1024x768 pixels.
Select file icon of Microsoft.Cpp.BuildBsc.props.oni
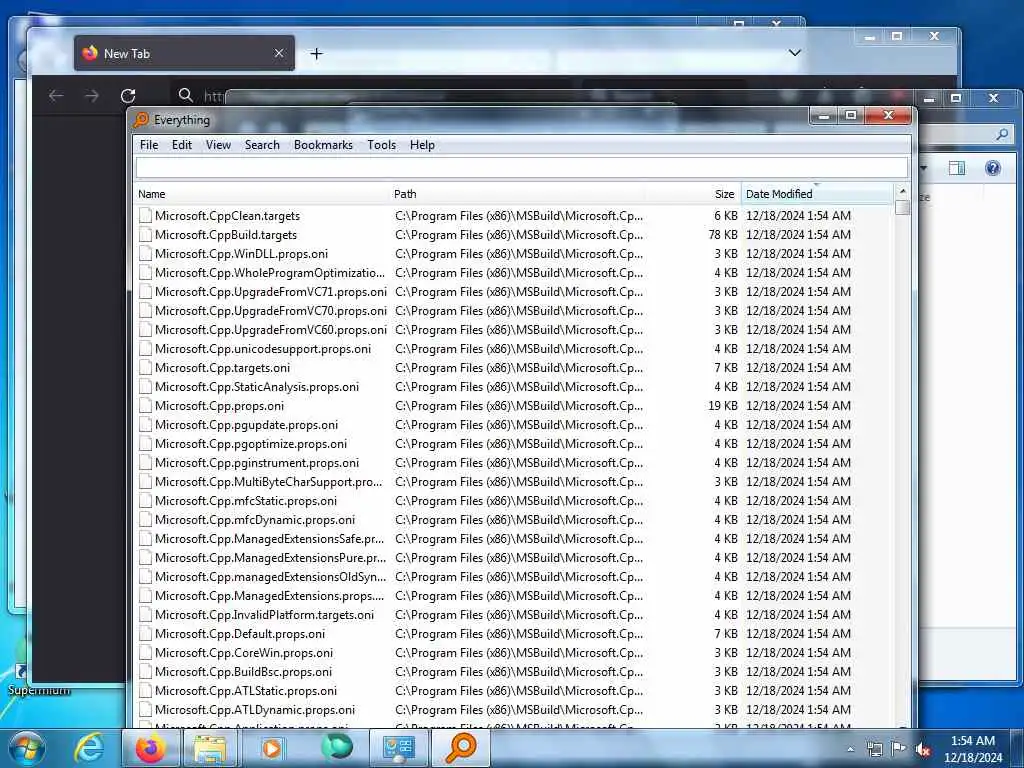pos(146,671)
